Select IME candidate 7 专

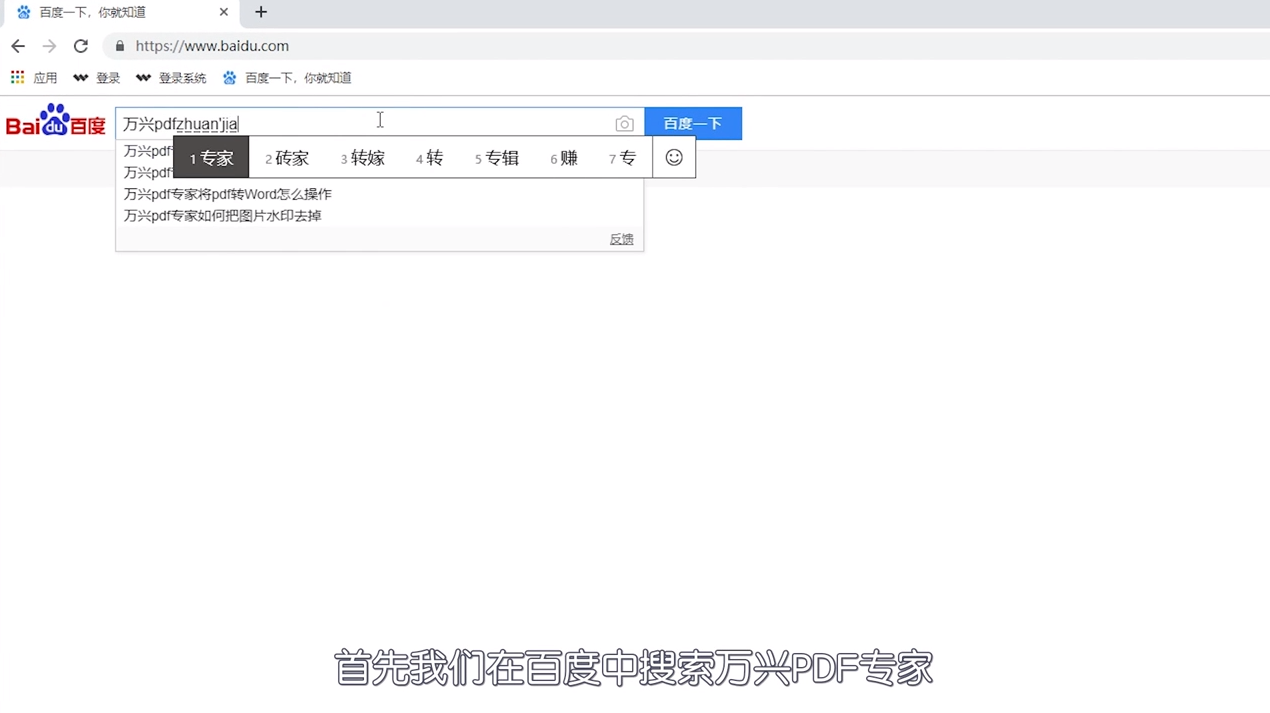622,158
